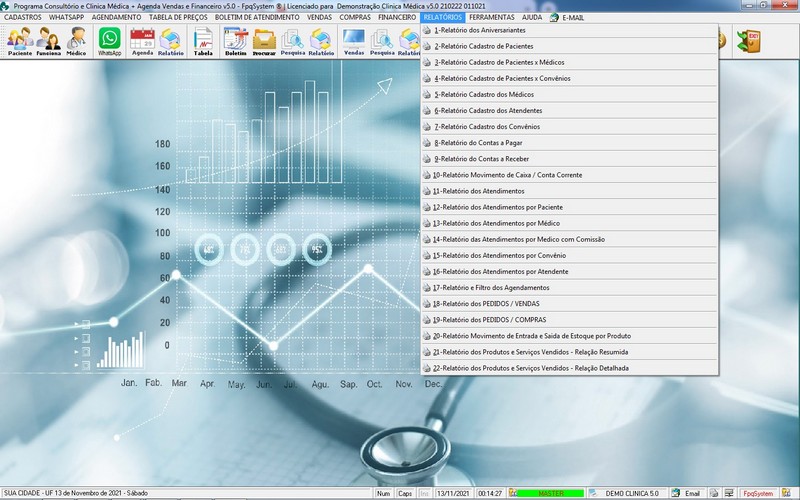The width and height of the screenshot is (800, 500).
Task: Click the green MASTER user indicator
Action: pyautogui.click(x=551, y=493)
